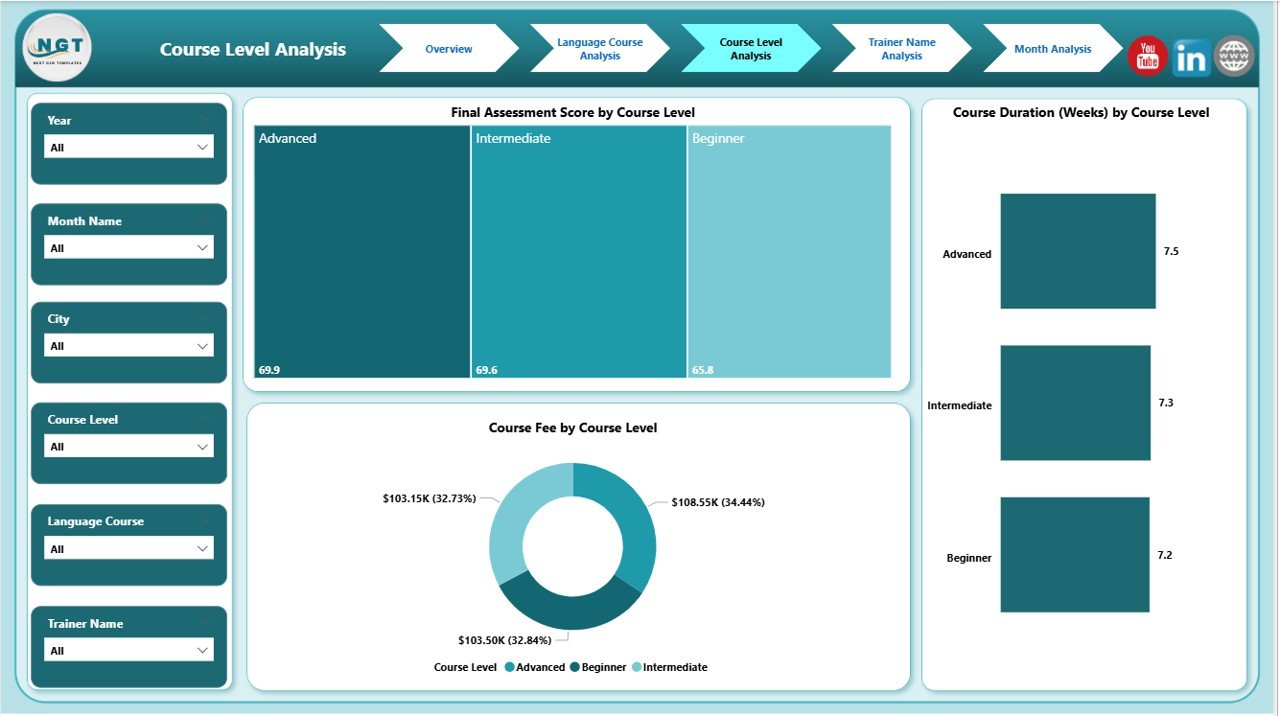Click the NGT logo
This screenshot has width=1280, height=716.
56,47
